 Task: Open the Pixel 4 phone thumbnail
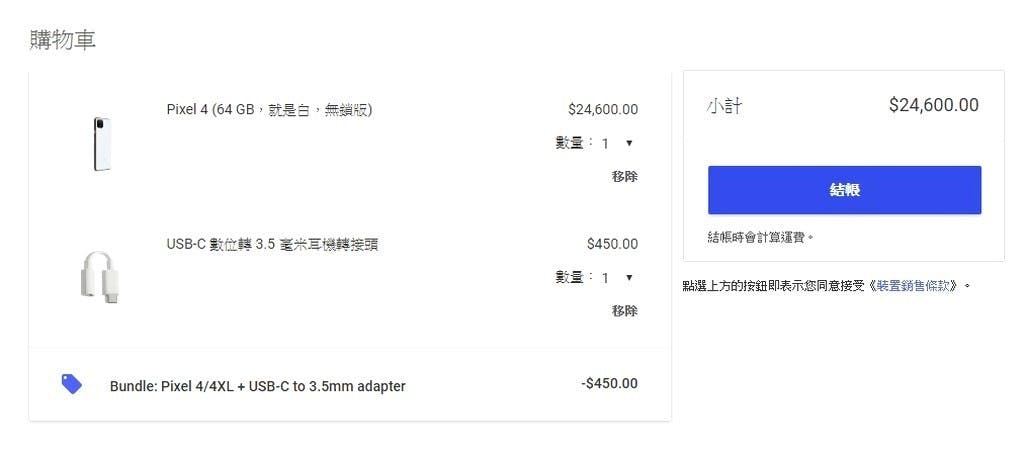pos(101,144)
